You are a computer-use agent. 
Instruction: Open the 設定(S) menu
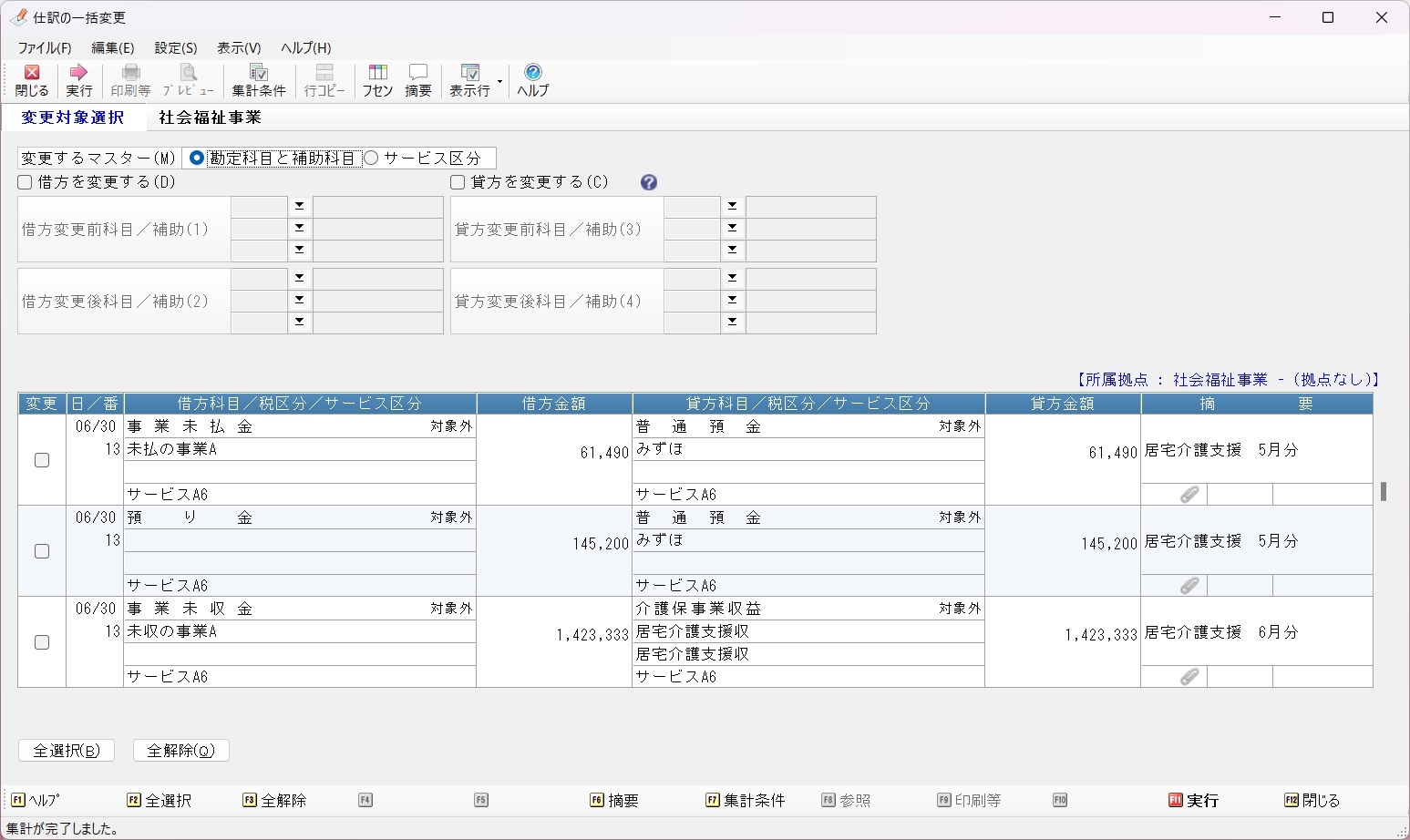coord(176,48)
